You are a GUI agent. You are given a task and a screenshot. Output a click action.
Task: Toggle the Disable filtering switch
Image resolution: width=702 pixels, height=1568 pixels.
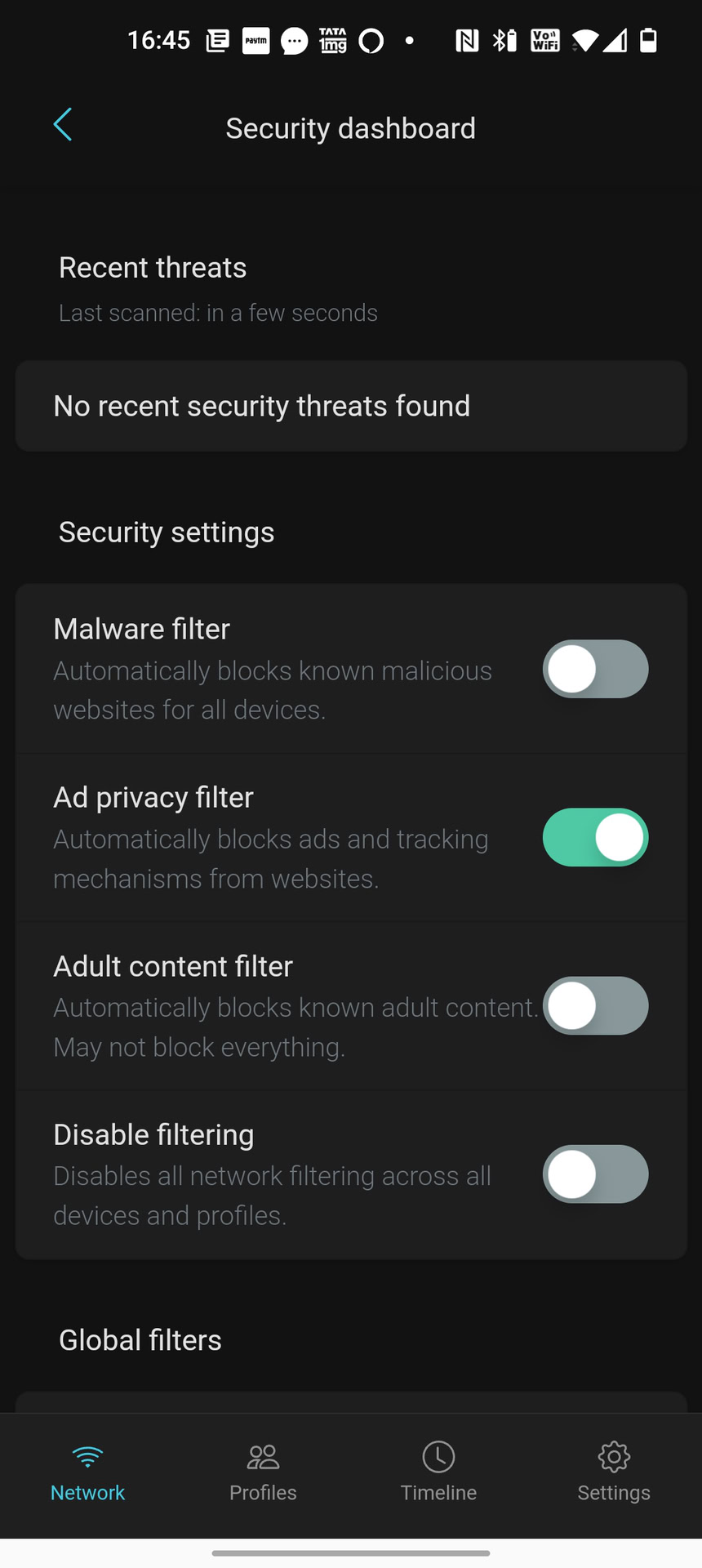click(x=595, y=1174)
